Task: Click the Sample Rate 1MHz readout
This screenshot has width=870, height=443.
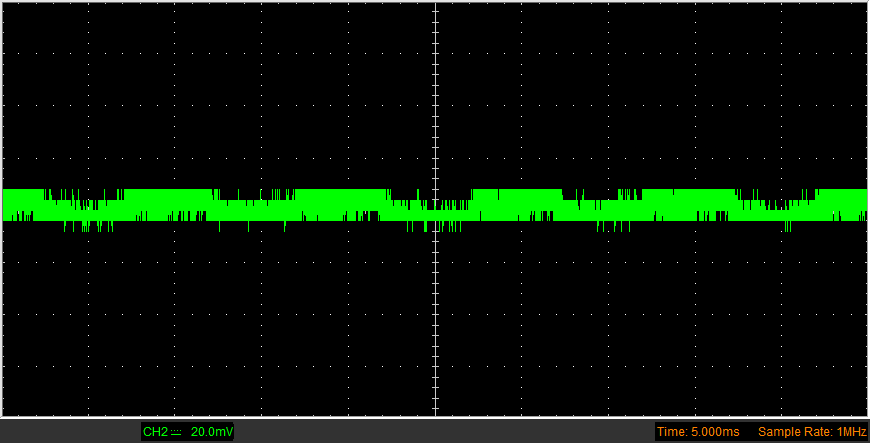Action: point(810,432)
